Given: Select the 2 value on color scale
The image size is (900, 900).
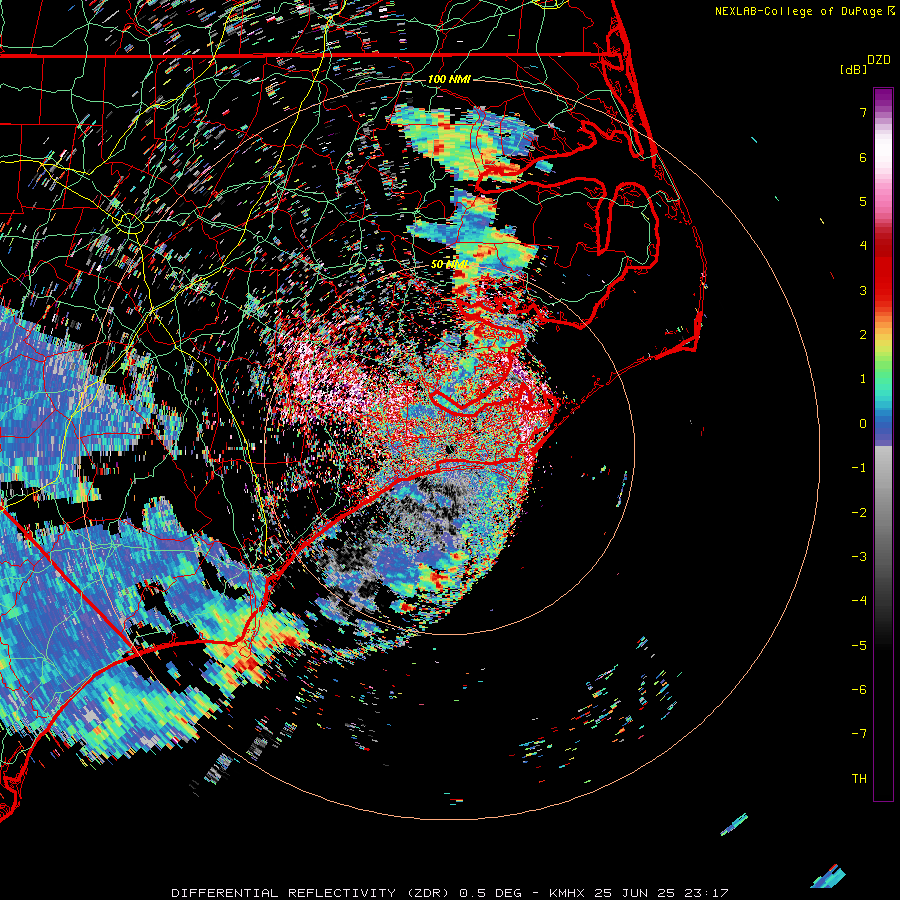Looking at the screenshot, I should (x=863, y=335).
